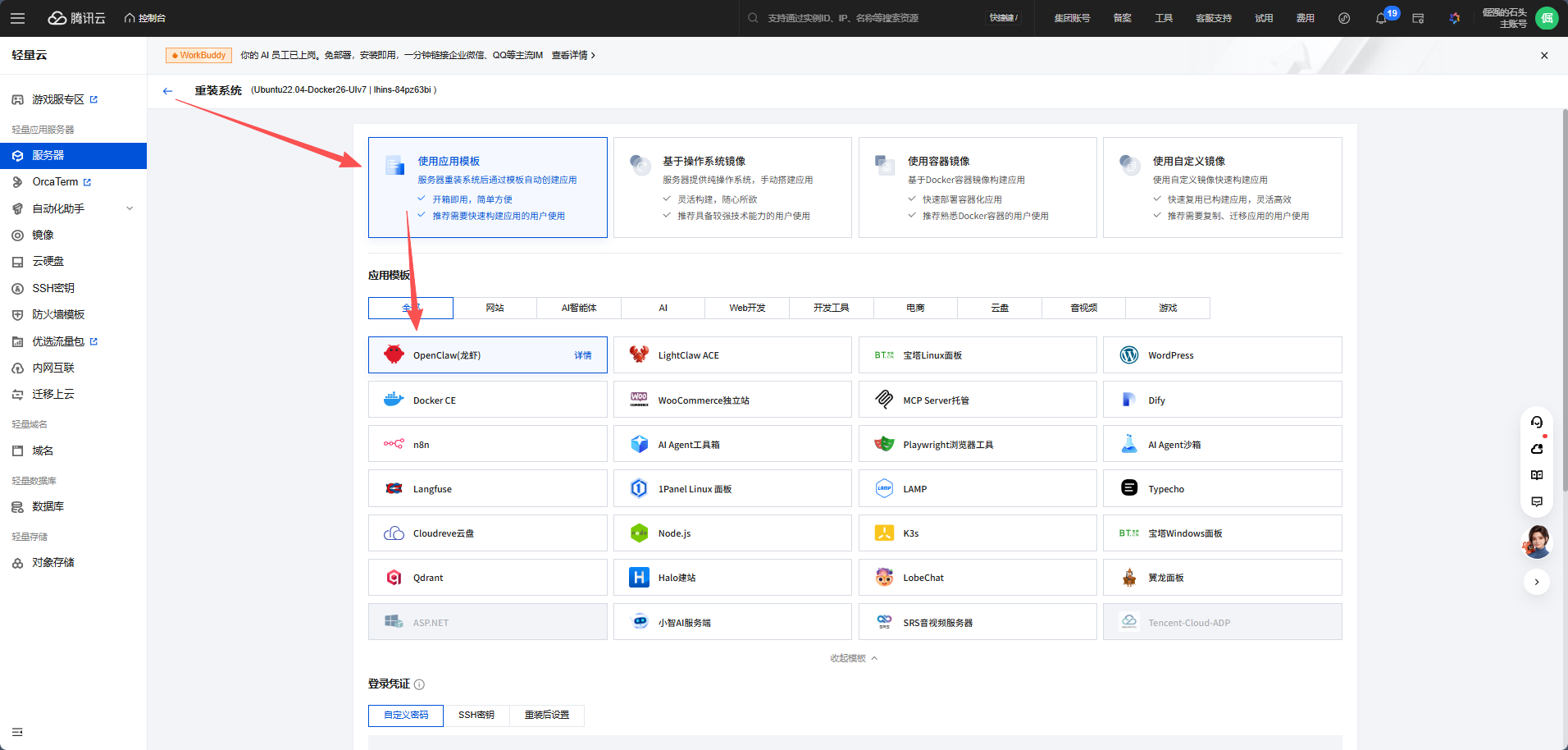This screenshot has height=750, width=1568.
Task: Collapse the sidebar using bottom-left icon
Action: [x=17, y=732]
